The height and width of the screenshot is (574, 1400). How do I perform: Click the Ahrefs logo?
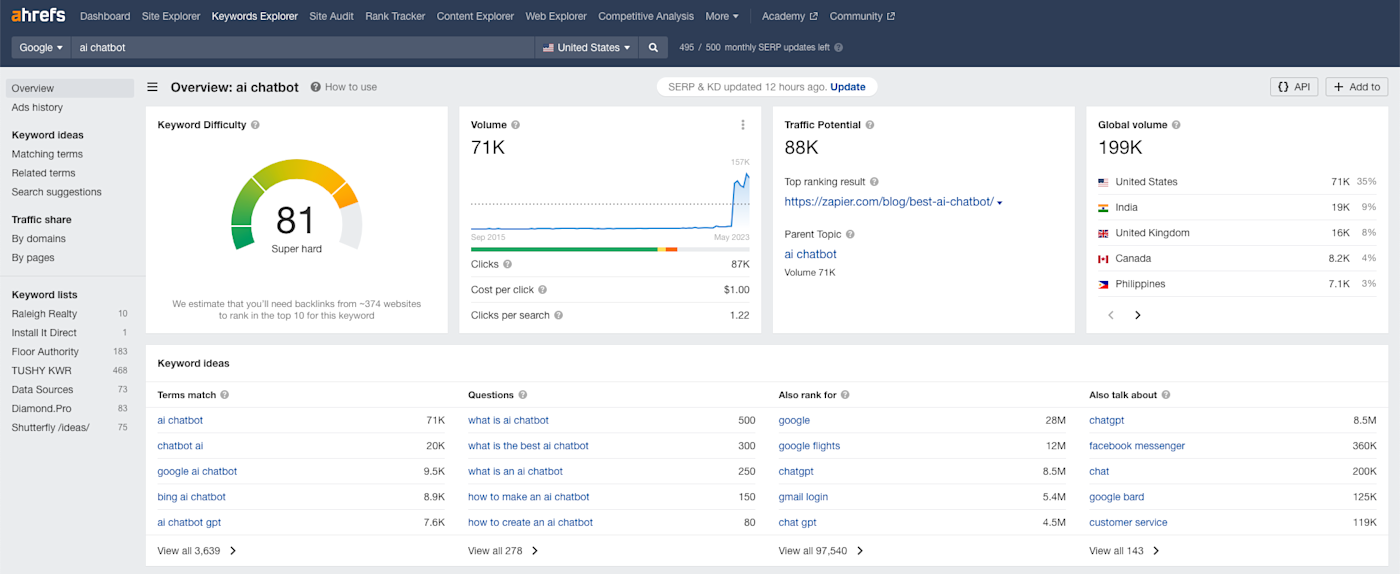pos(39,16)
